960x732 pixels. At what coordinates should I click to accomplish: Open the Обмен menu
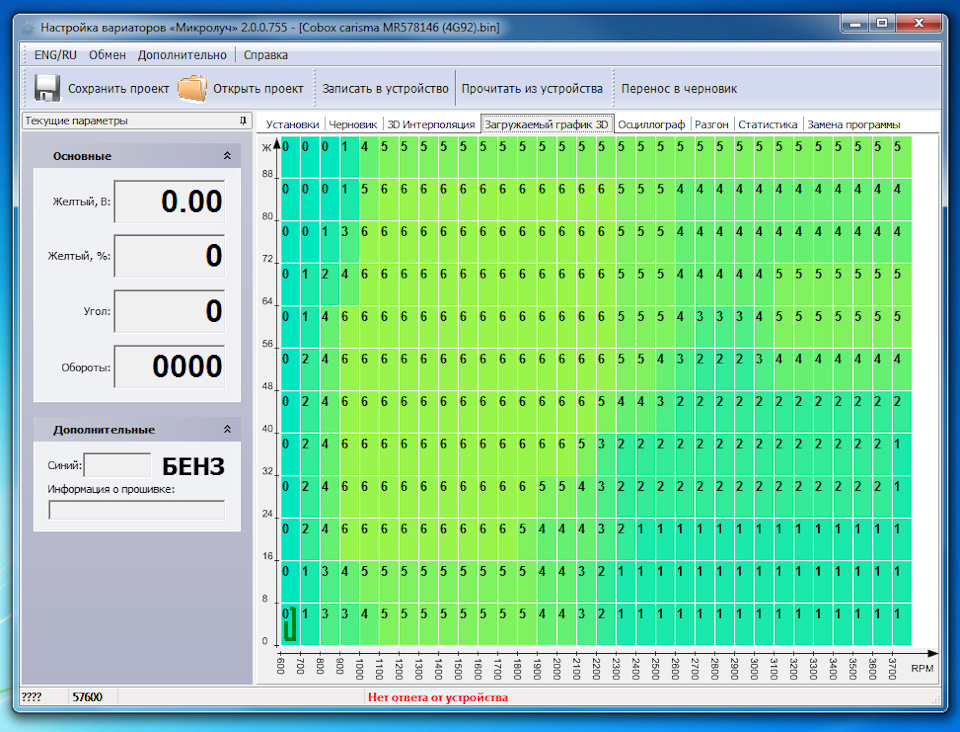point(107,55)
